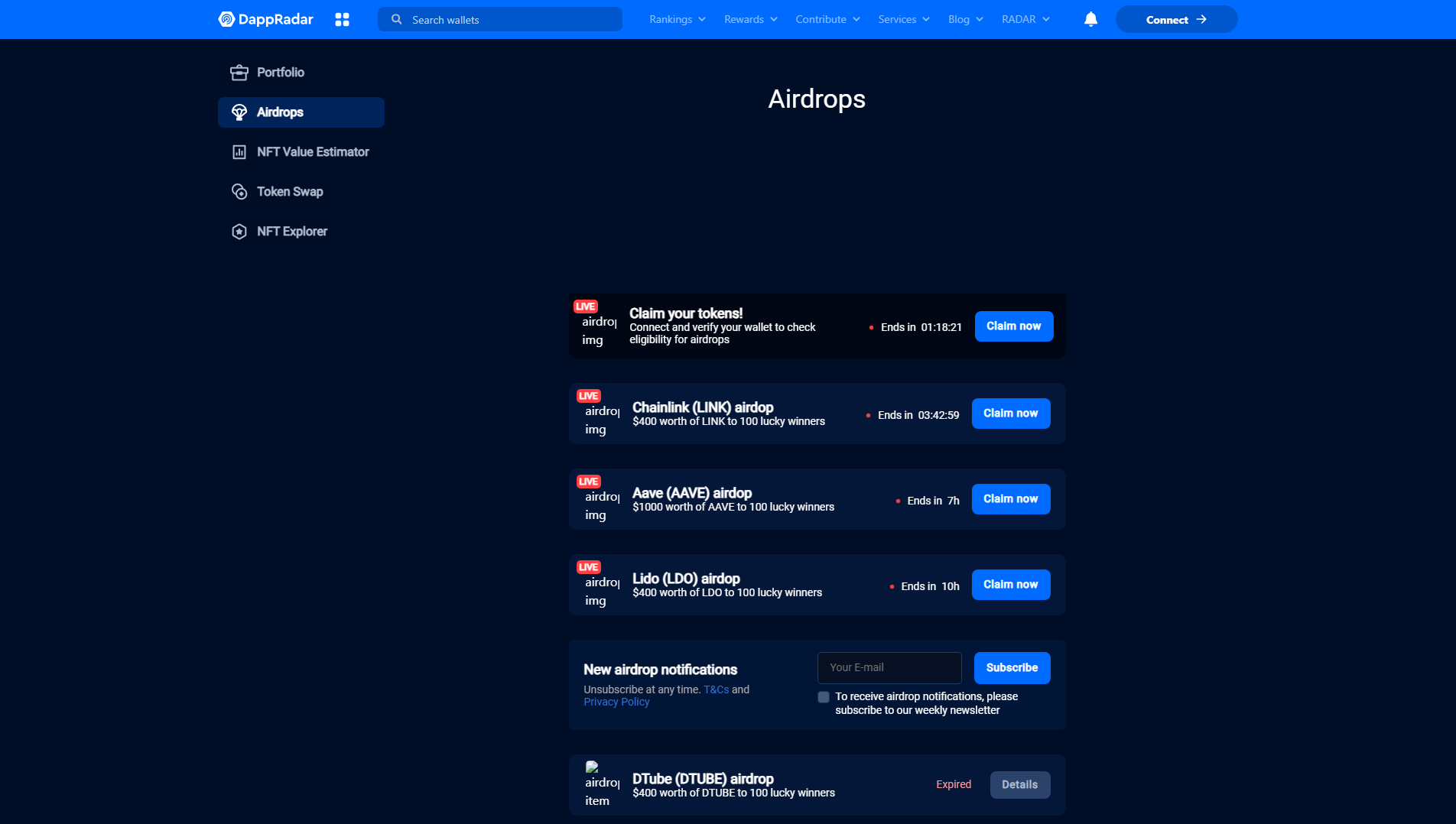This screenshot has width=1456, height=824.
Task: Click "$400 worth of LDO" description
Action: pos(727,592)
